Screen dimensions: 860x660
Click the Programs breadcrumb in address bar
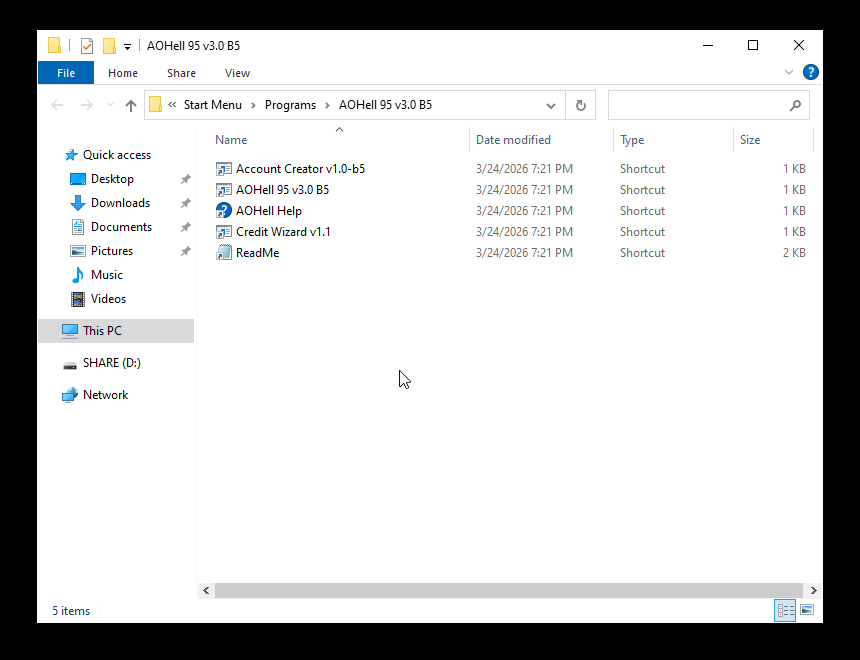pos(290,105)
